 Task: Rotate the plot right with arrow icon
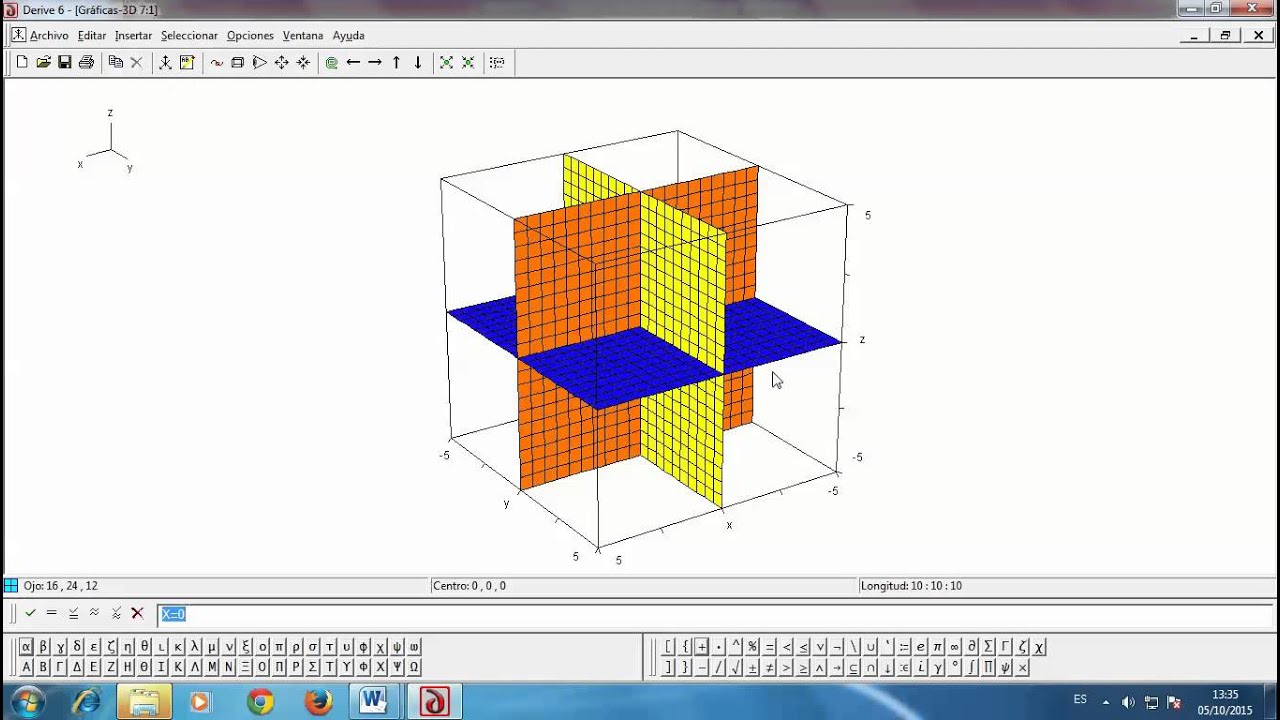tap(375, 62)
